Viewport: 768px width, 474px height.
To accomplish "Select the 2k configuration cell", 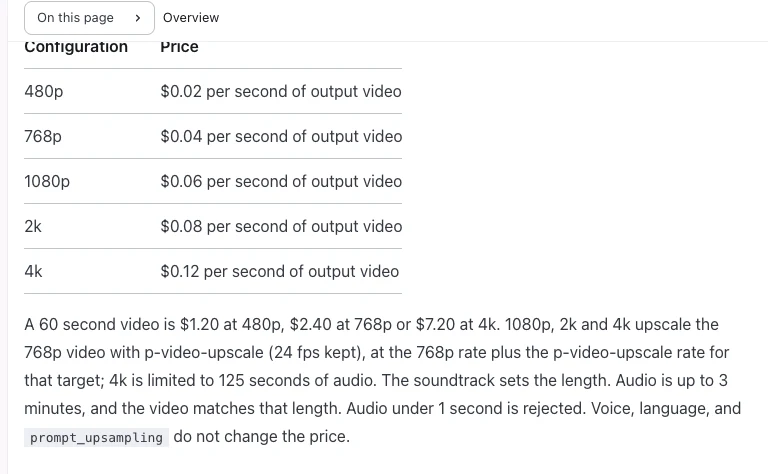I will point(33,226).
